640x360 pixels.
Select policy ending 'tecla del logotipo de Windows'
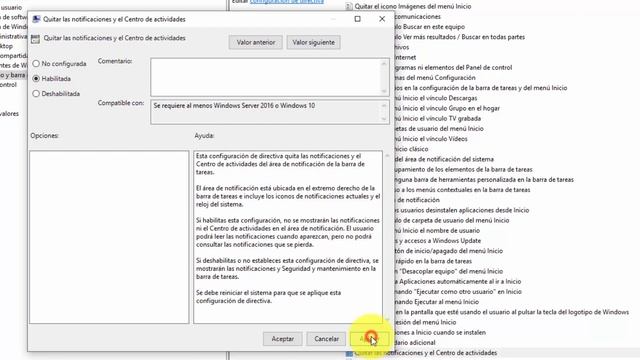(512, 313)
